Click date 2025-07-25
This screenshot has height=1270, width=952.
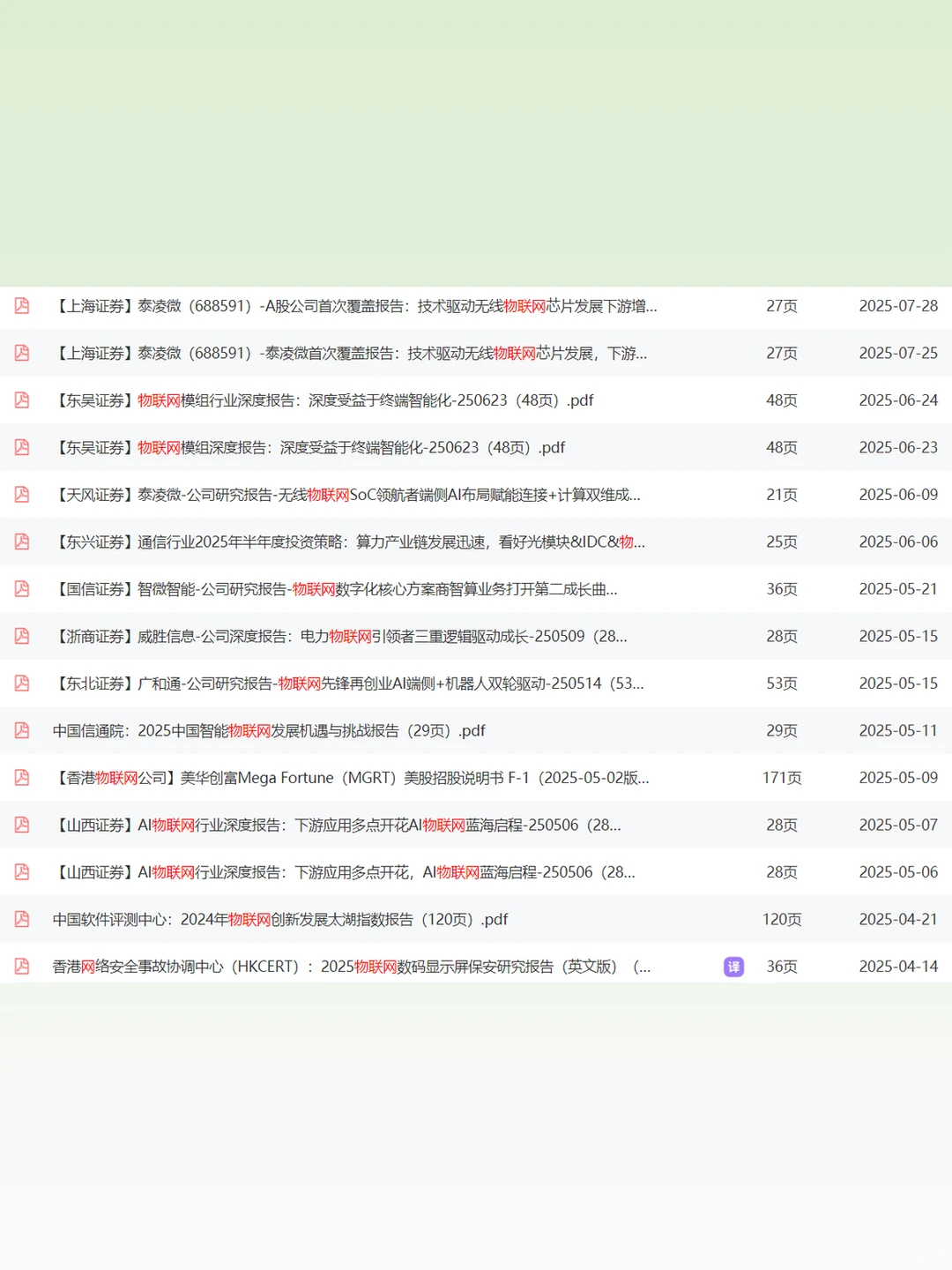pyautogui.click(x=898, y=353)
